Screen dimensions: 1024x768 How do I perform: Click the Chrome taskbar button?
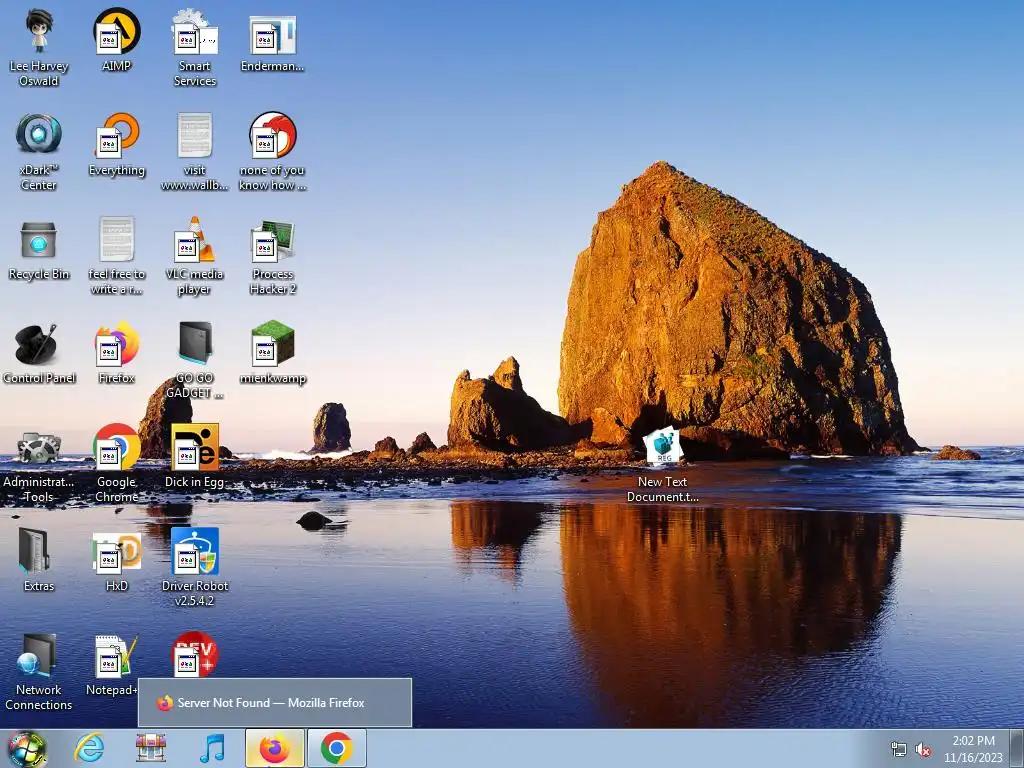[x=336, y=748]
